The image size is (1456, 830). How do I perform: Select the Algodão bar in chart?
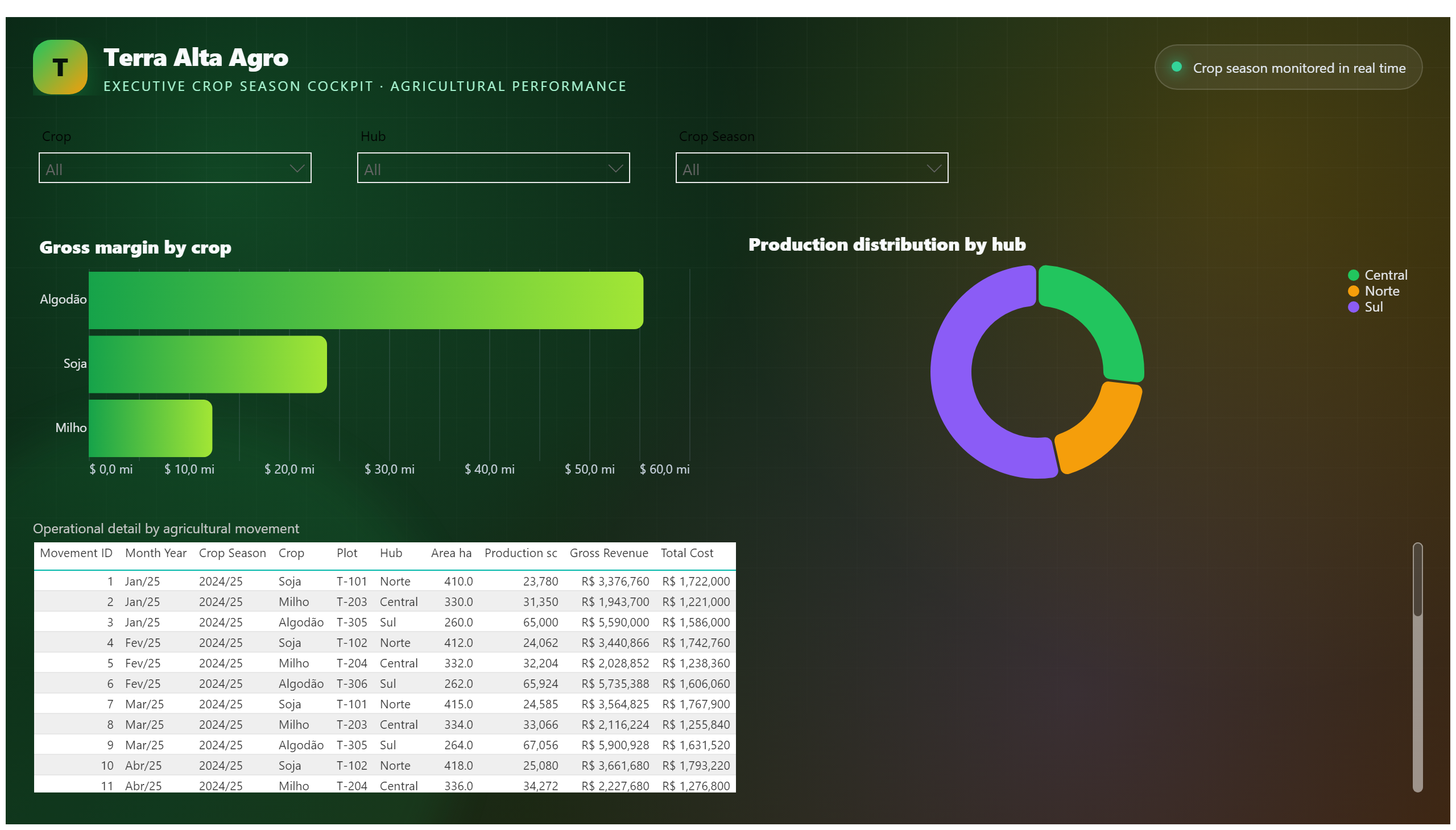pos(366,300)
